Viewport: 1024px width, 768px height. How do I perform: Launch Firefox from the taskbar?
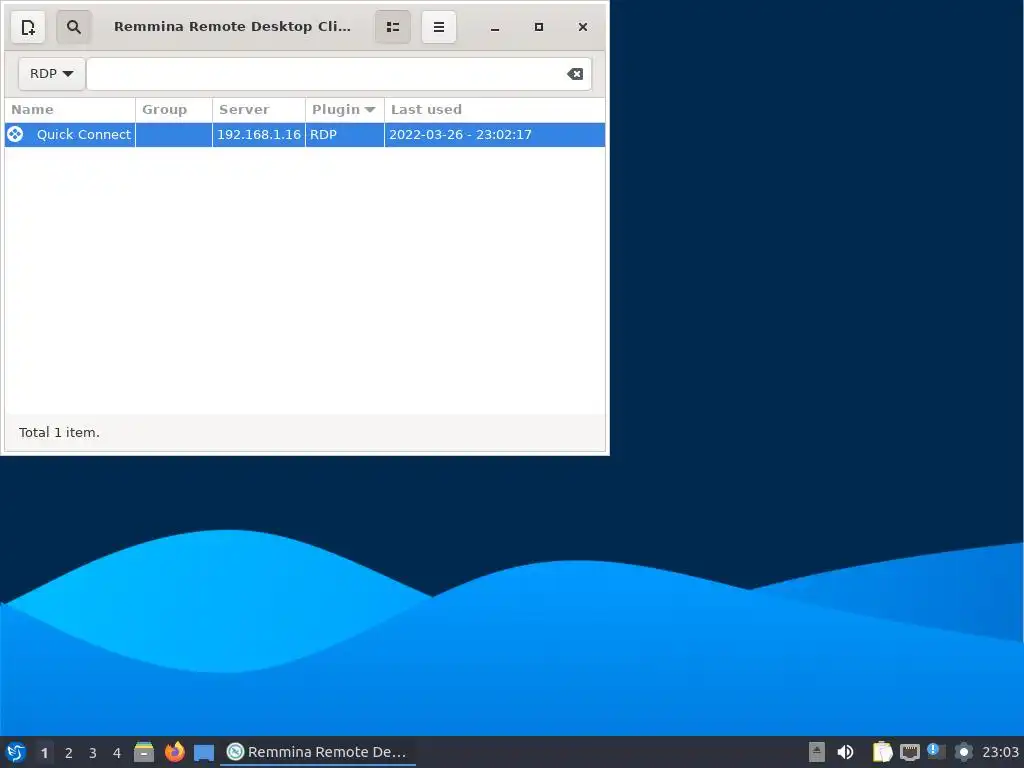pyautogui.click(x=174, y=752)
